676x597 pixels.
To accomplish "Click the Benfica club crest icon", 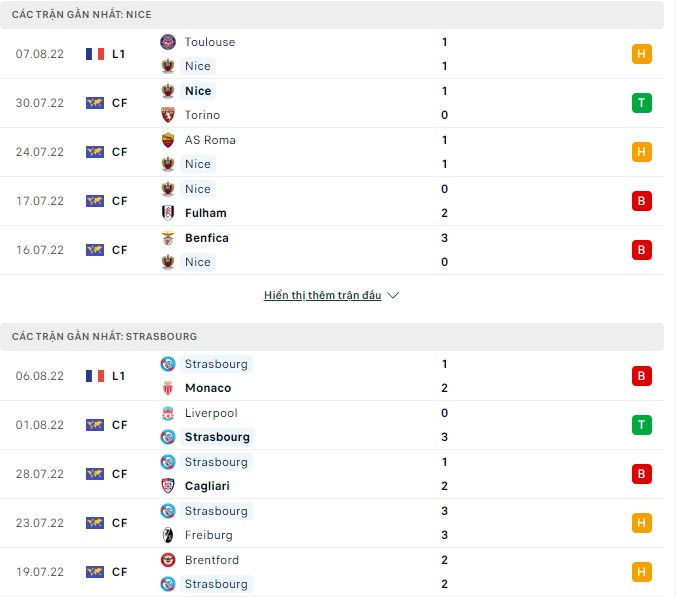I will [x=167, y=238].
